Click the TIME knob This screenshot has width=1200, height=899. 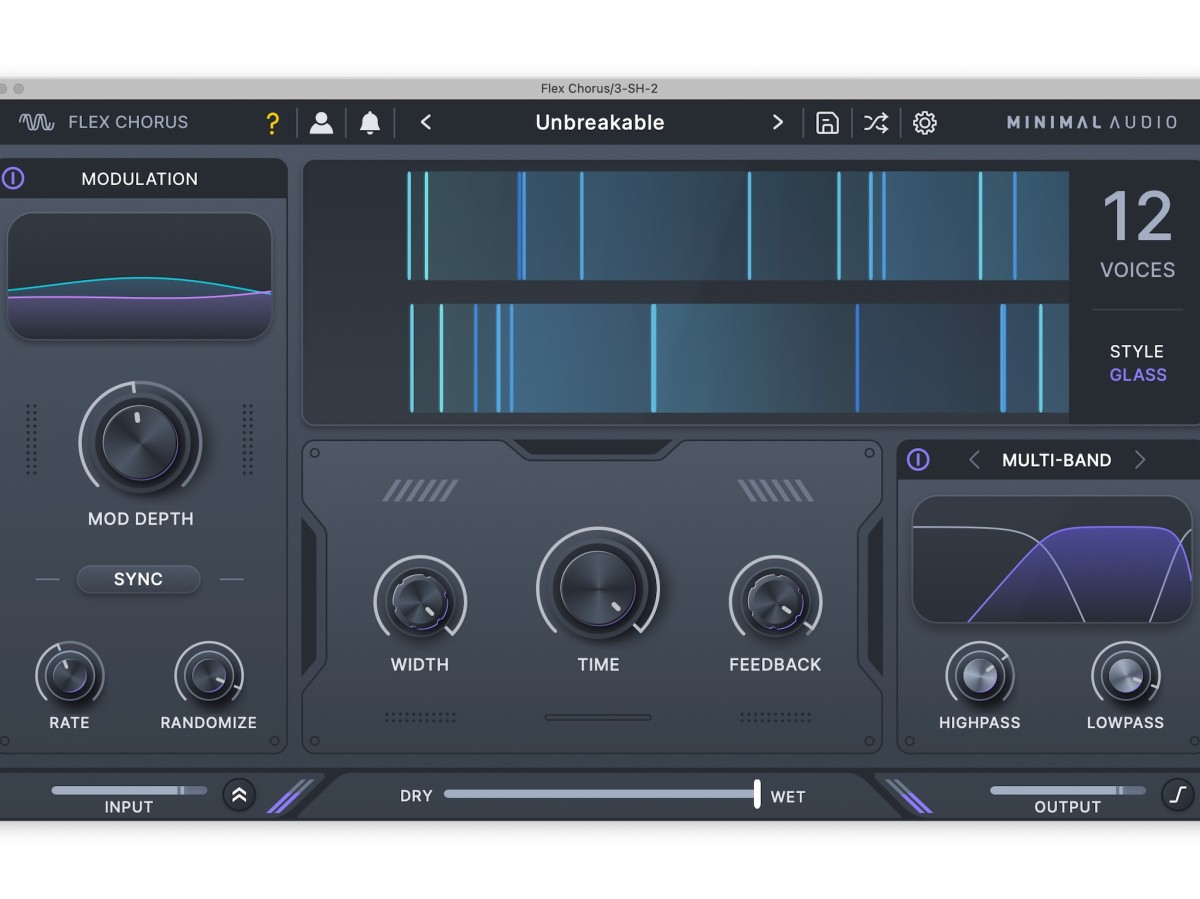pyautogui.click(x=598, y=588)
